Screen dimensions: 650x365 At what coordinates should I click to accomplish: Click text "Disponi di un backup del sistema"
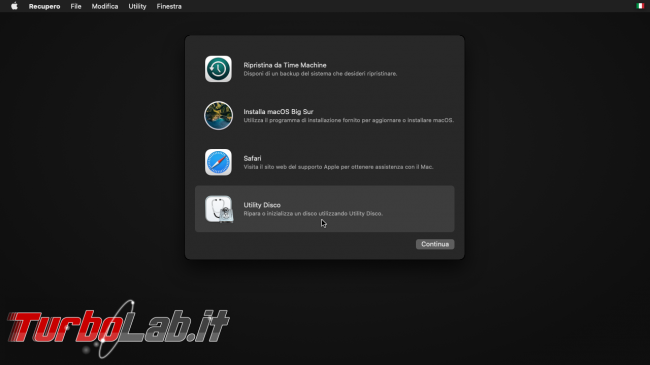(x=288, y=74)
